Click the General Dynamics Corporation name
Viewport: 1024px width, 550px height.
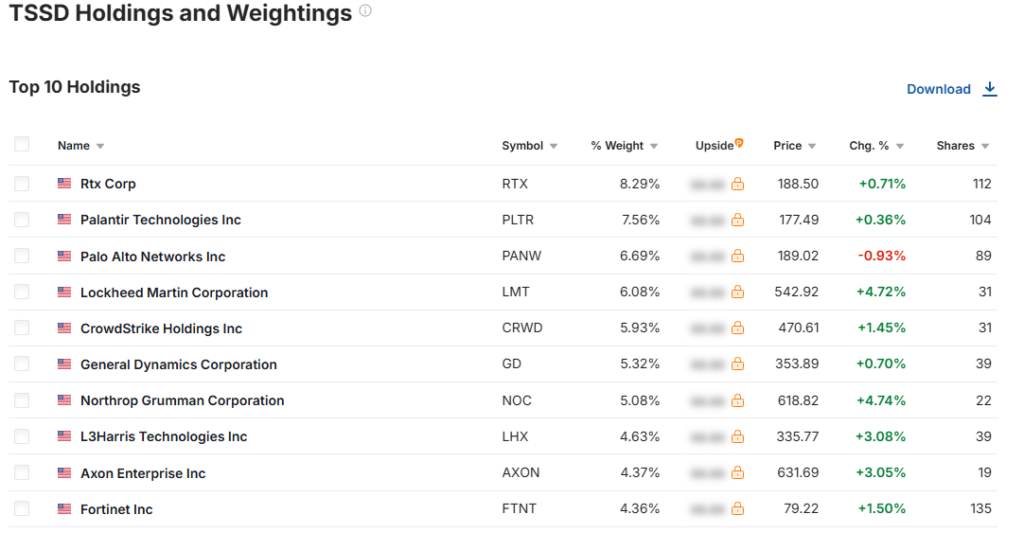pyautogui.click(x=178, y=365)
